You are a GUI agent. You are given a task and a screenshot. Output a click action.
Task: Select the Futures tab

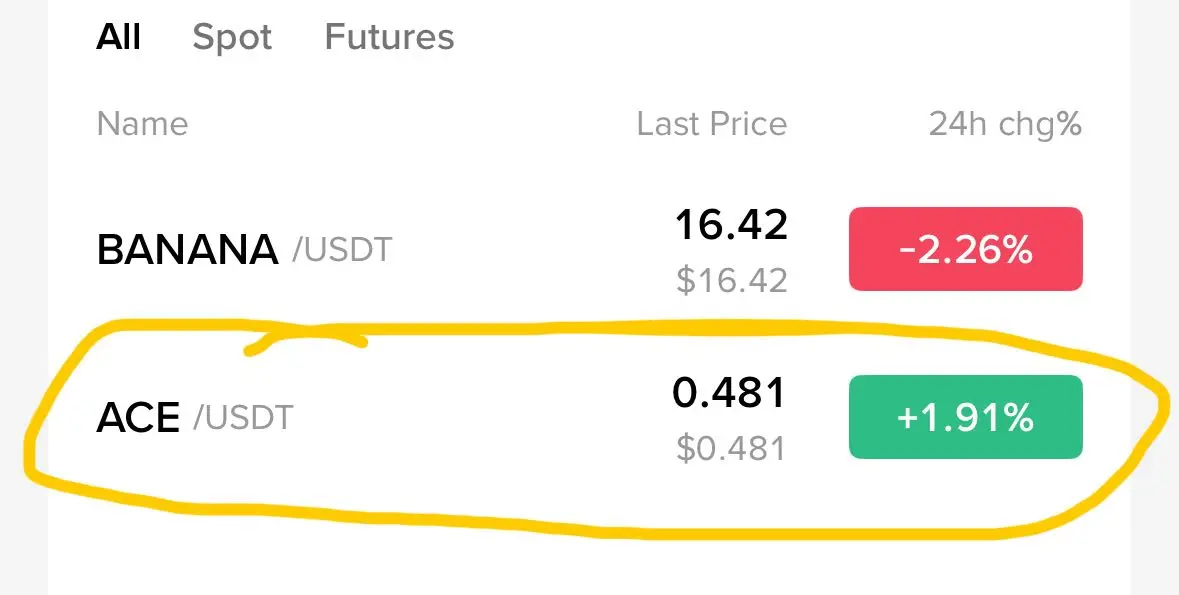pos(389,37)
